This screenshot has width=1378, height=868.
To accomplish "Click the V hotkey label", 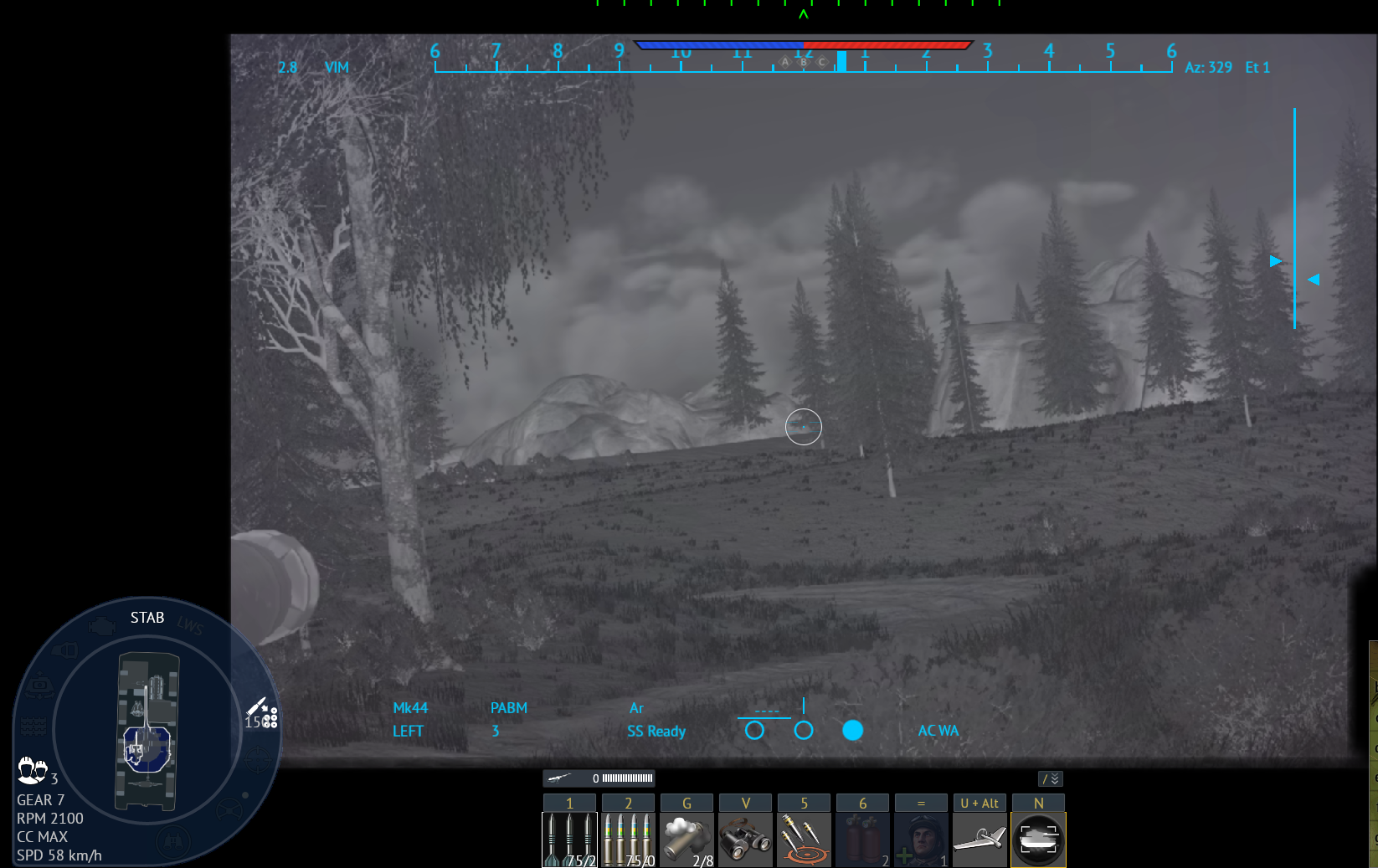I will [745, 803].
